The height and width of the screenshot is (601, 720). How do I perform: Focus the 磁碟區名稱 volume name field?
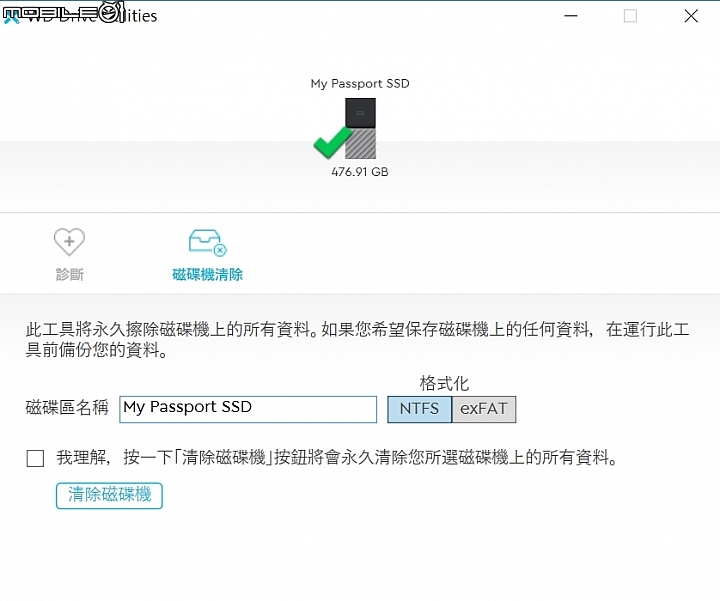click(x=248, y=409)
